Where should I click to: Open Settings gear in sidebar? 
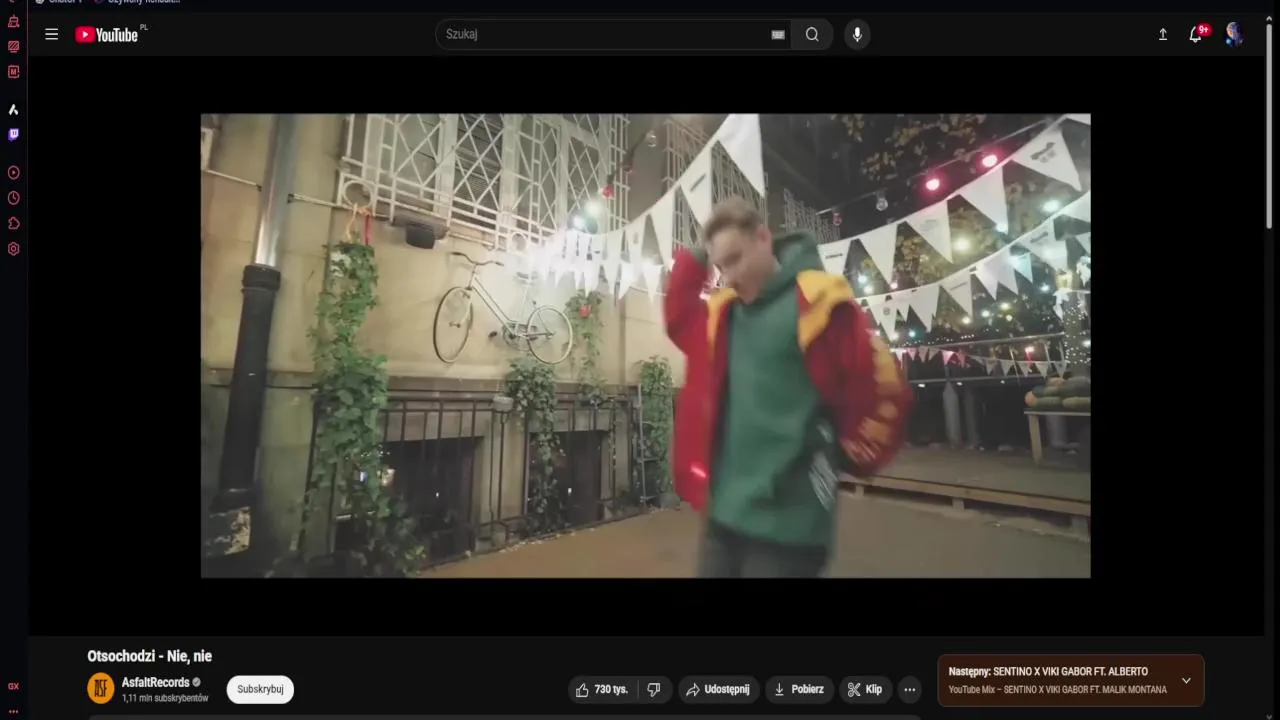(x=13, y=249)
